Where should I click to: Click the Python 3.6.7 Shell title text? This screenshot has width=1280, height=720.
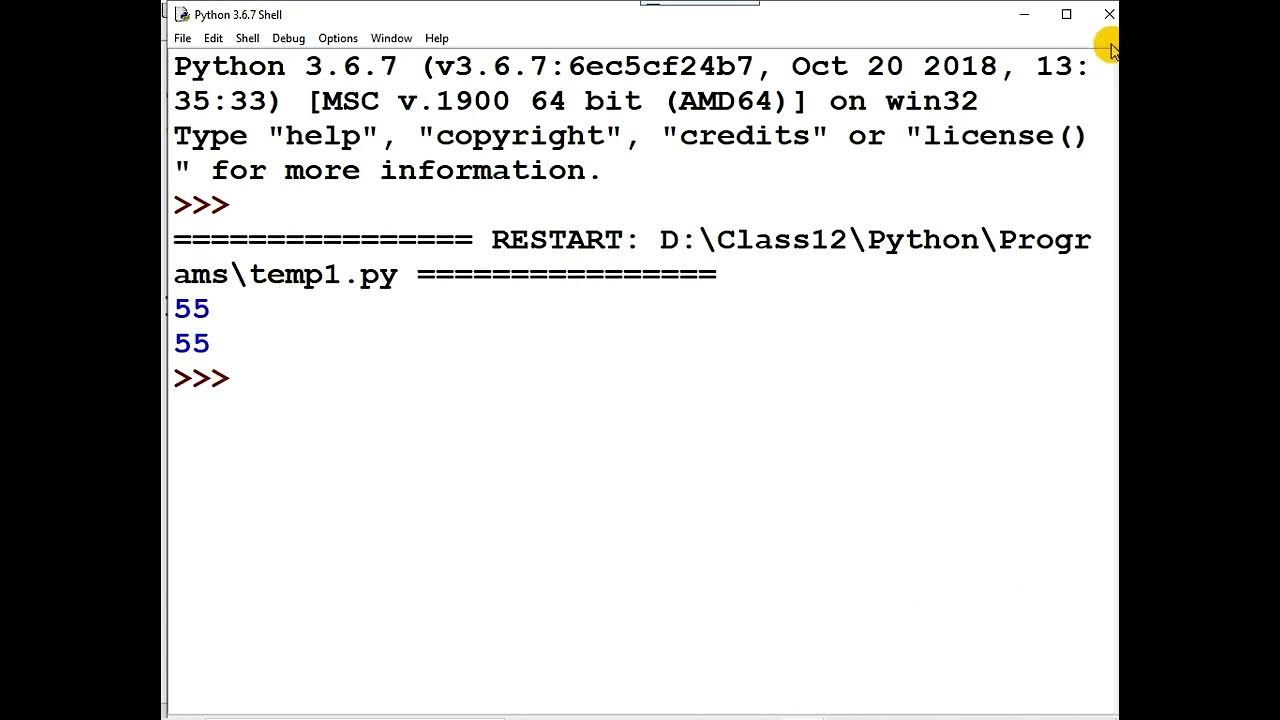[238, 14]
